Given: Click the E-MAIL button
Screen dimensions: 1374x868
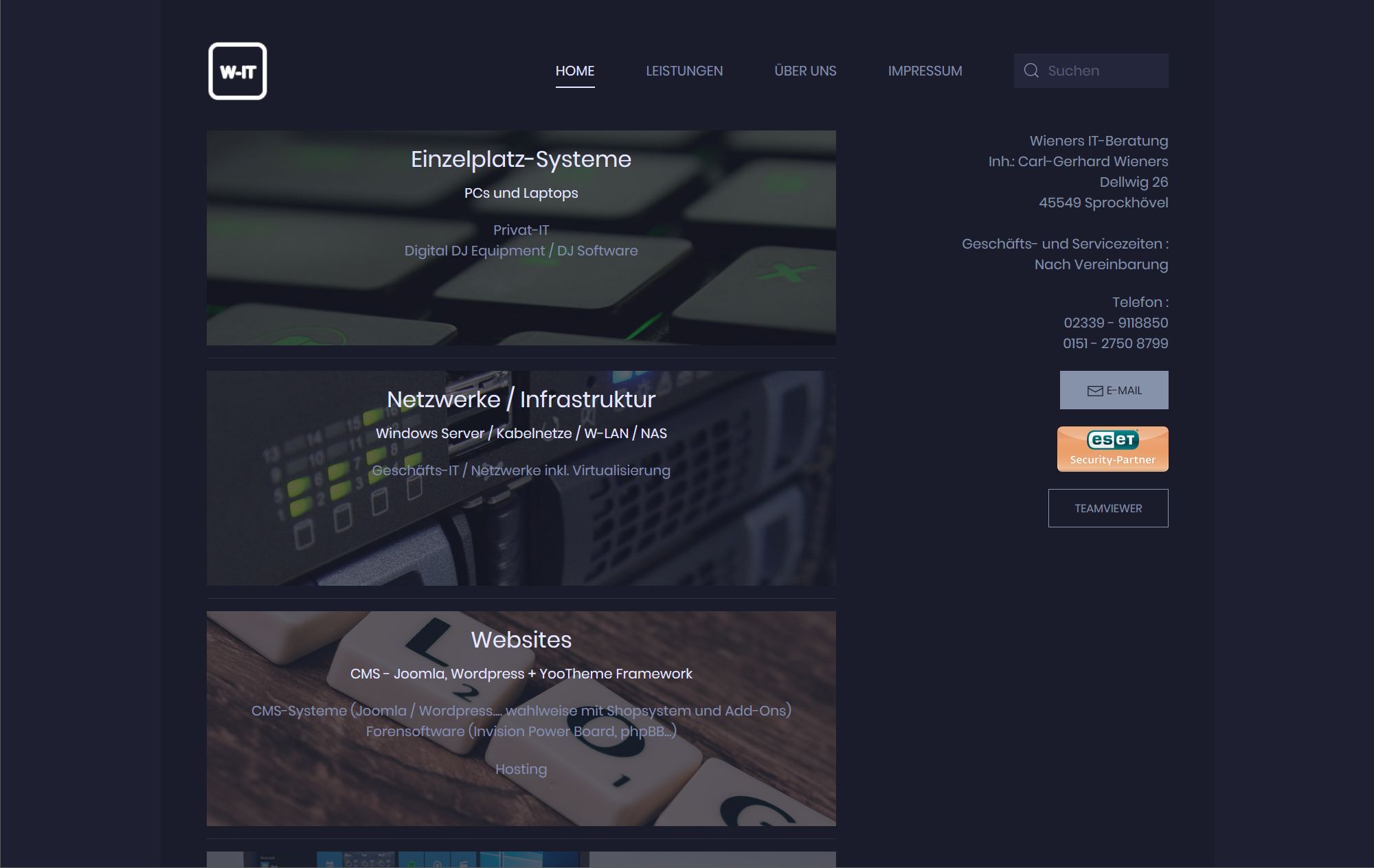Looking at the screenshot, I should (1114, 390).
